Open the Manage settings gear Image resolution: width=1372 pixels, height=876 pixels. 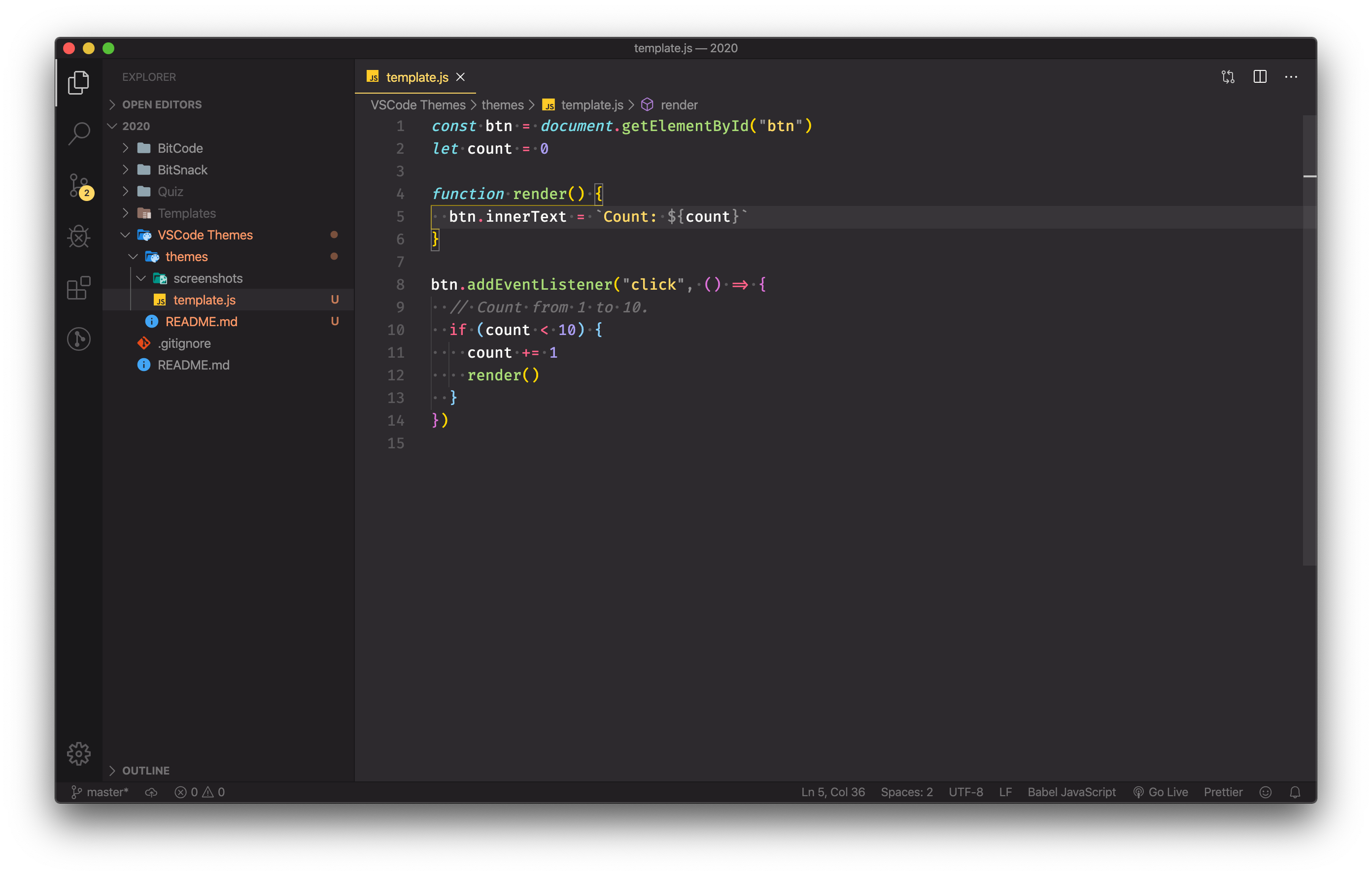pyautogui.click(x=79, y=753)
